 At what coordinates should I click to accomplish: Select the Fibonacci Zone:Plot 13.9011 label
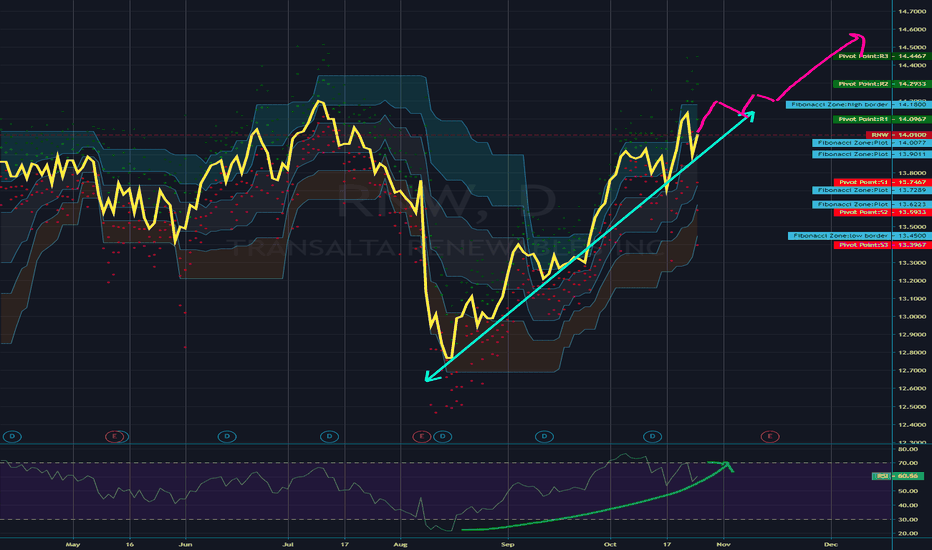[871, 154]
